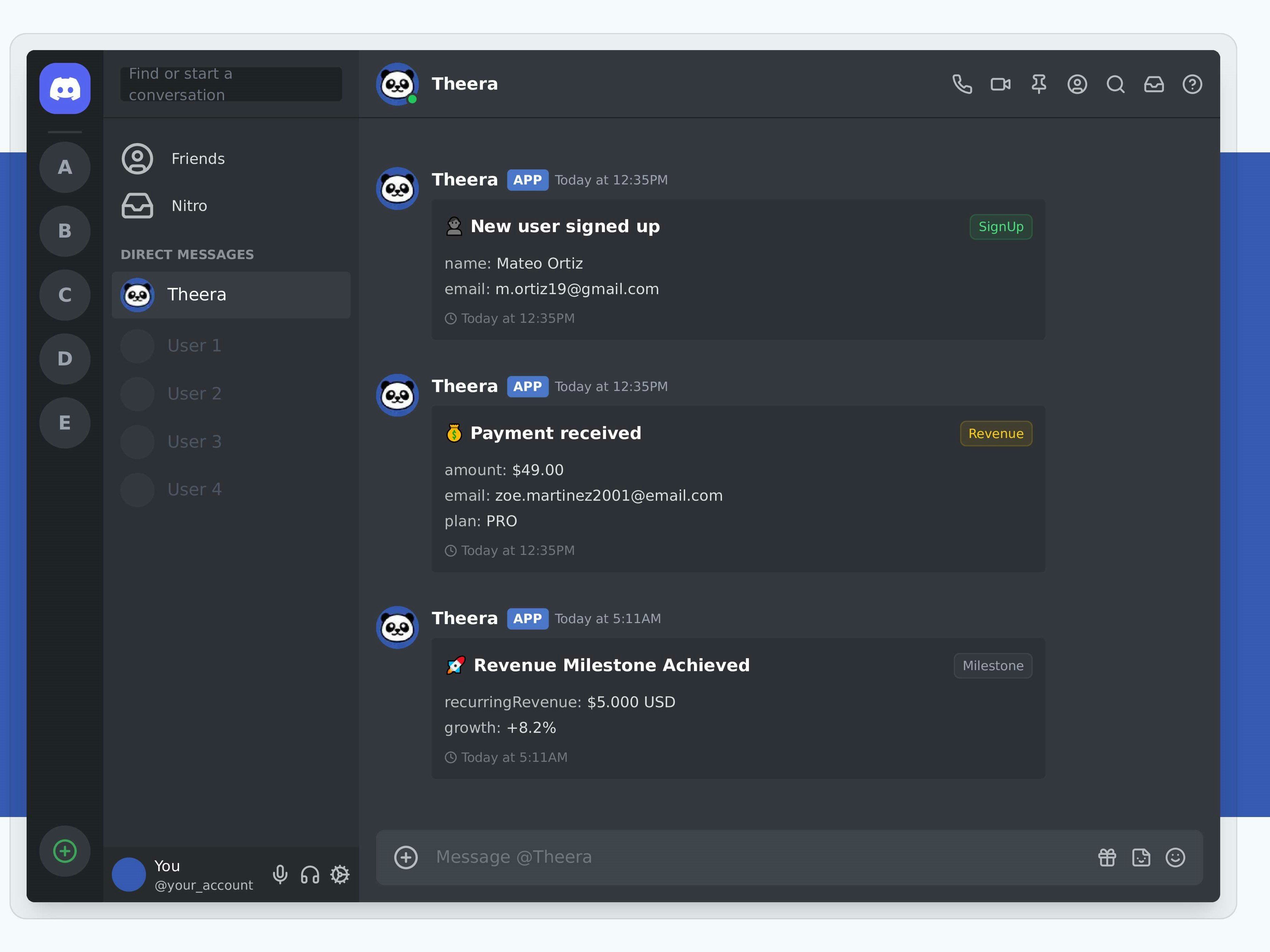Click Find or start a conversation field

pyautogui.click(x=231, y=84)
